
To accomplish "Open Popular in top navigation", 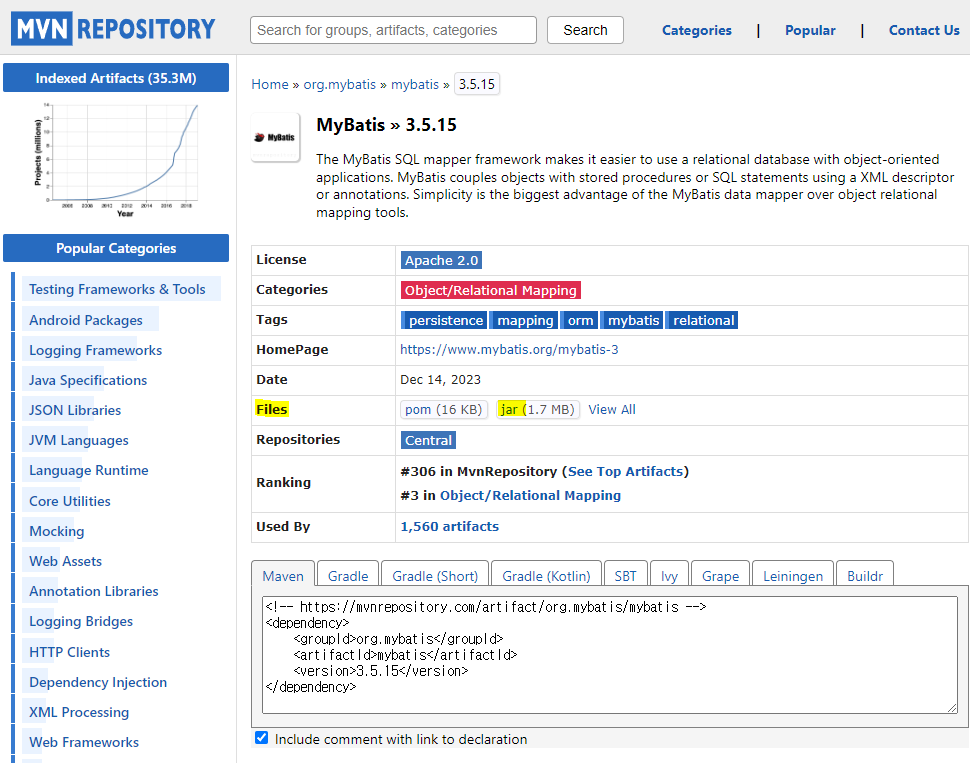I will tap(810, 30).
